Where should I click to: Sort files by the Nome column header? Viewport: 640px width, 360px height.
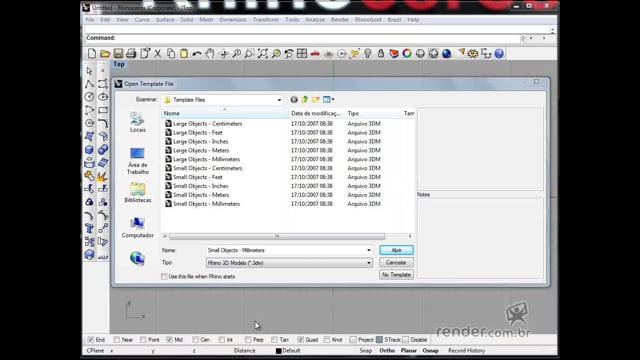(x=225, y=113)
